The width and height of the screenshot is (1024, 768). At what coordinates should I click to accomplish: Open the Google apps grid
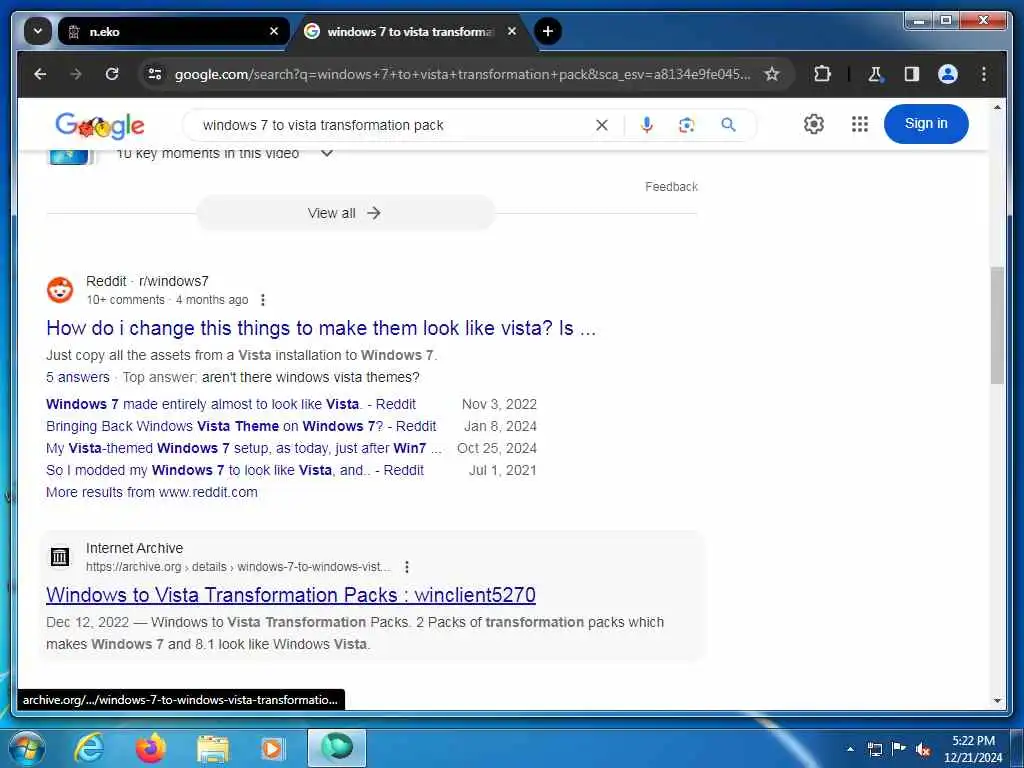(860, 124)
